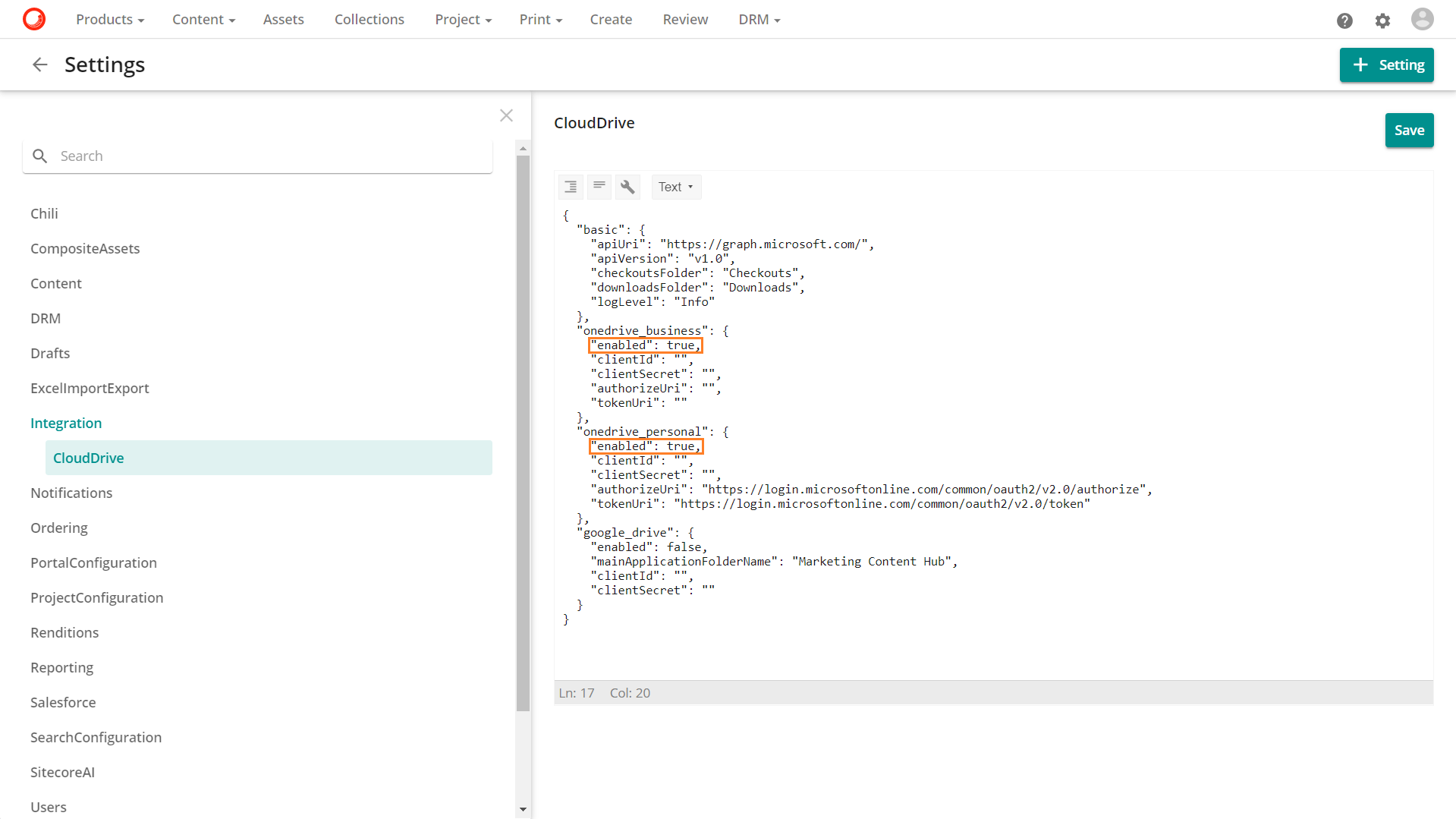
Task: Click the repair wrench toolbar icon
Action: (627, 187)
